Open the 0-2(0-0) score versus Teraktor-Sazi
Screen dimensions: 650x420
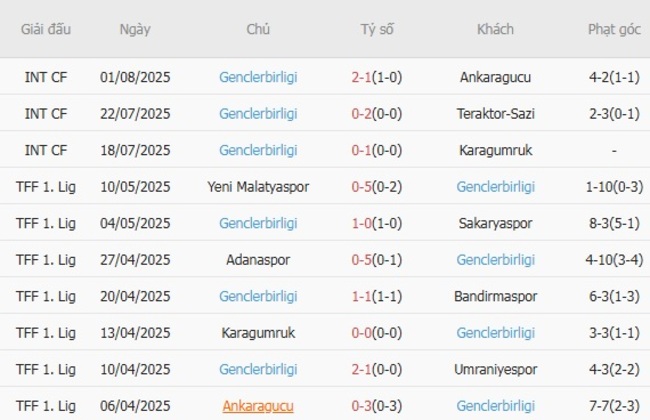point(377,113)
